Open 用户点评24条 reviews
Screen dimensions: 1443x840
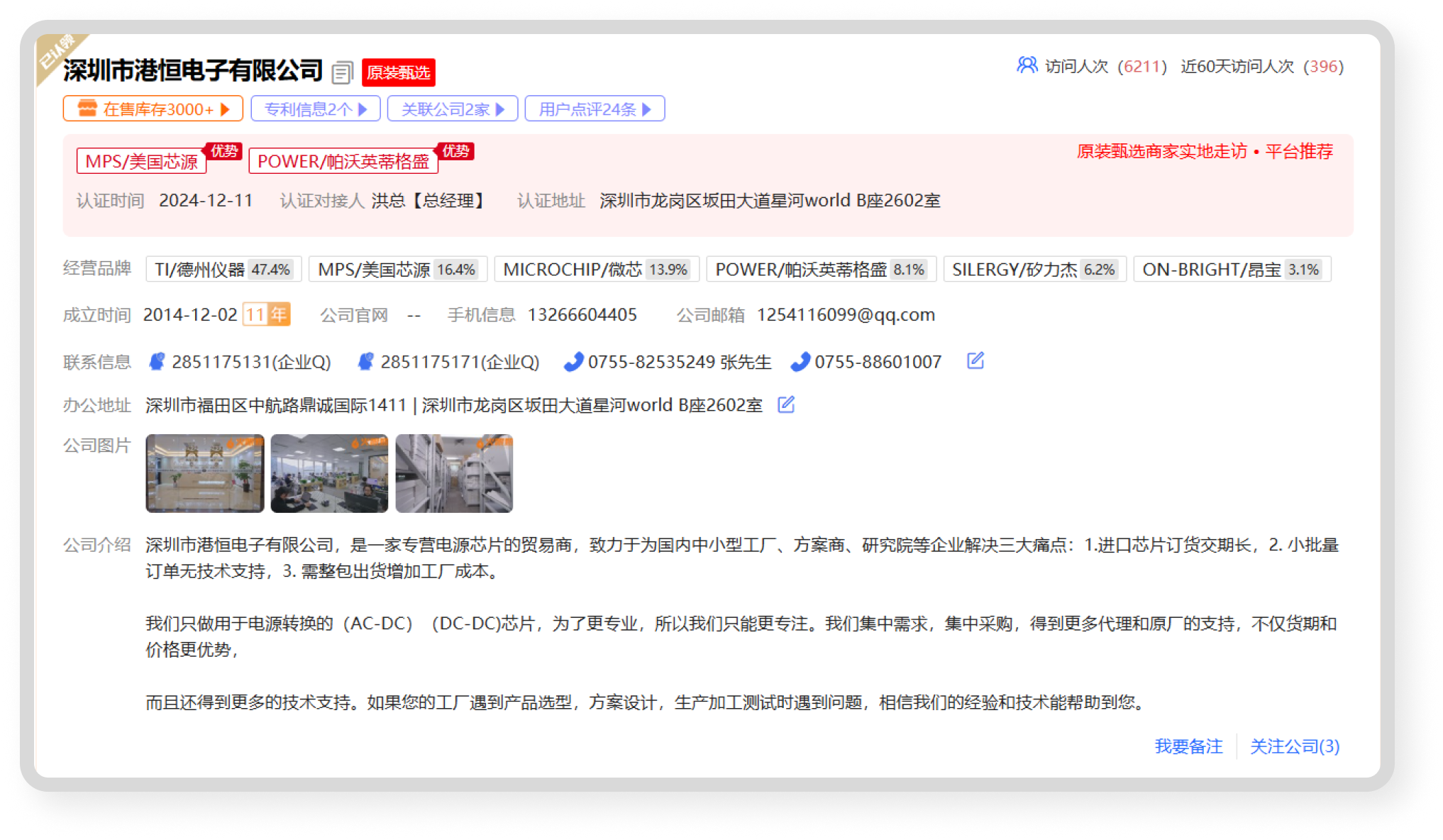click(x=595, y=109)
